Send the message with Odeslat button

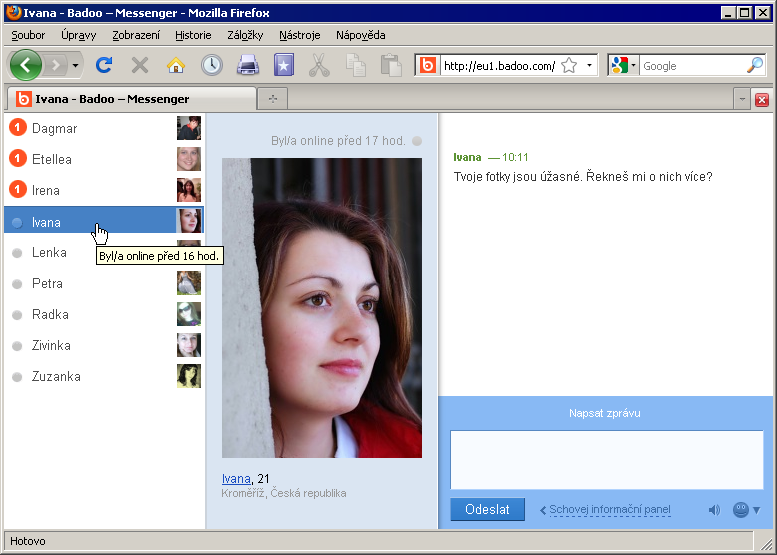coord(488,509)
